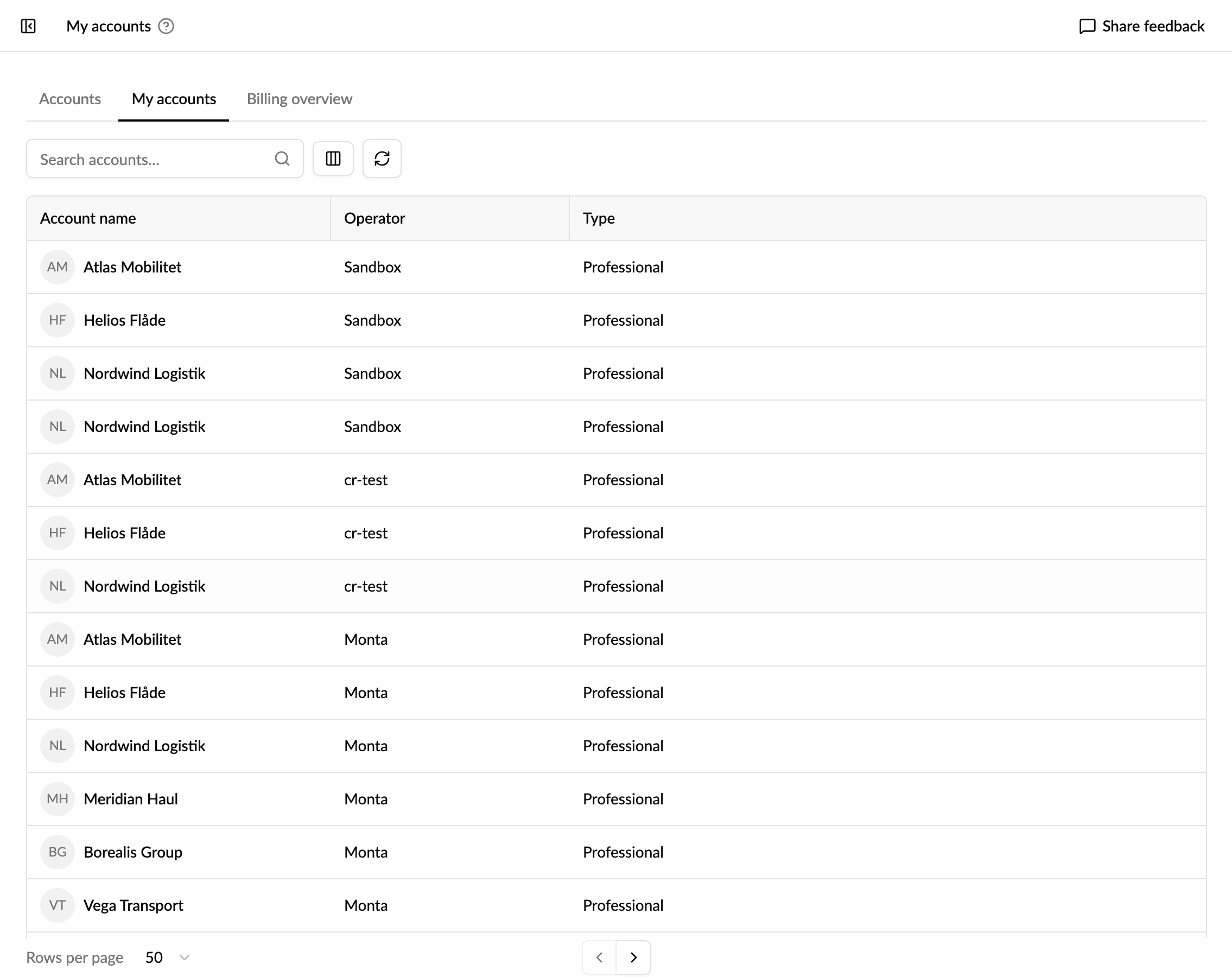Viewport: 1232px width, 977px height.
Task: Click Monta operator for Meridian Haul
Action: point(366,798)
